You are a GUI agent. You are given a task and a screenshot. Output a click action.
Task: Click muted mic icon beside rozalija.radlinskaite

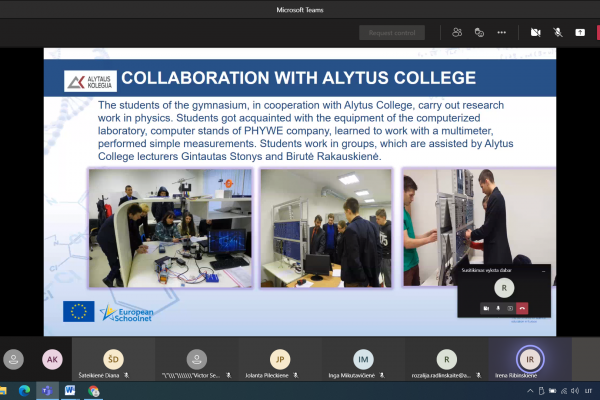click(x=478, y=376)
